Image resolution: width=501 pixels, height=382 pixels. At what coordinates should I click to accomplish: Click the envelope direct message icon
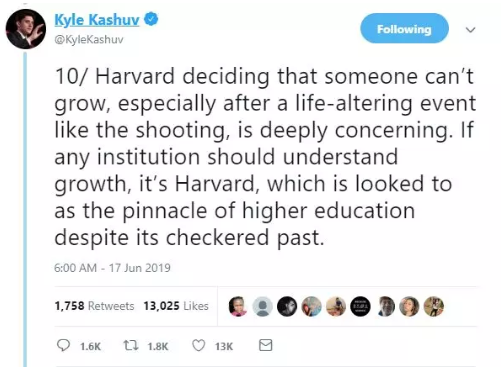tap(266, 345)
